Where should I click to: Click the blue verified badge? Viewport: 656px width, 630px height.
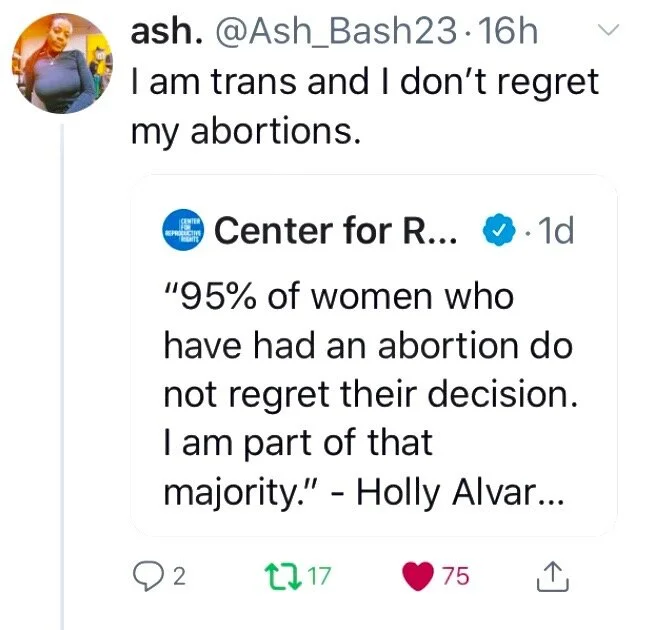click(498, 231)
